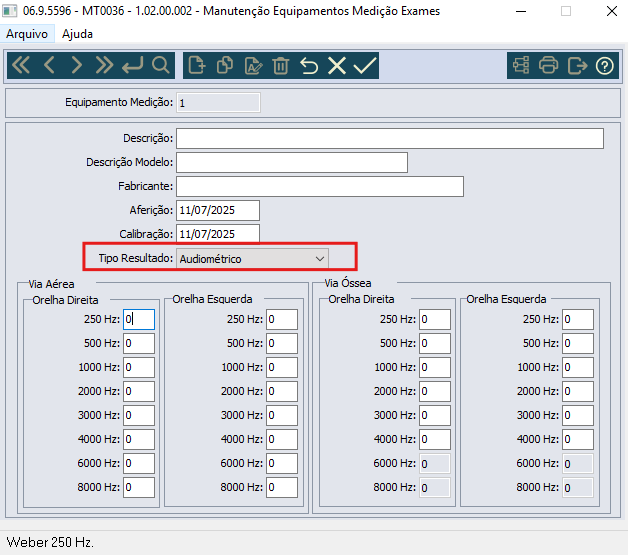
Task: Click the go-to record return arrow icon
Action: (133, 65)
